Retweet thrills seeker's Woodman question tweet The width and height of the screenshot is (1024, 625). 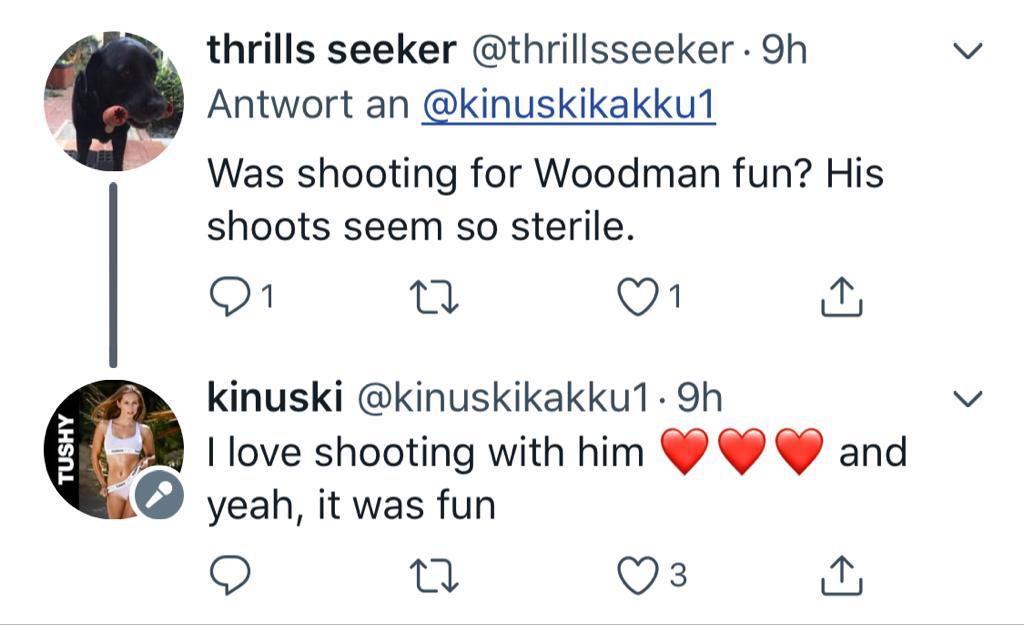tap(435, 296)
